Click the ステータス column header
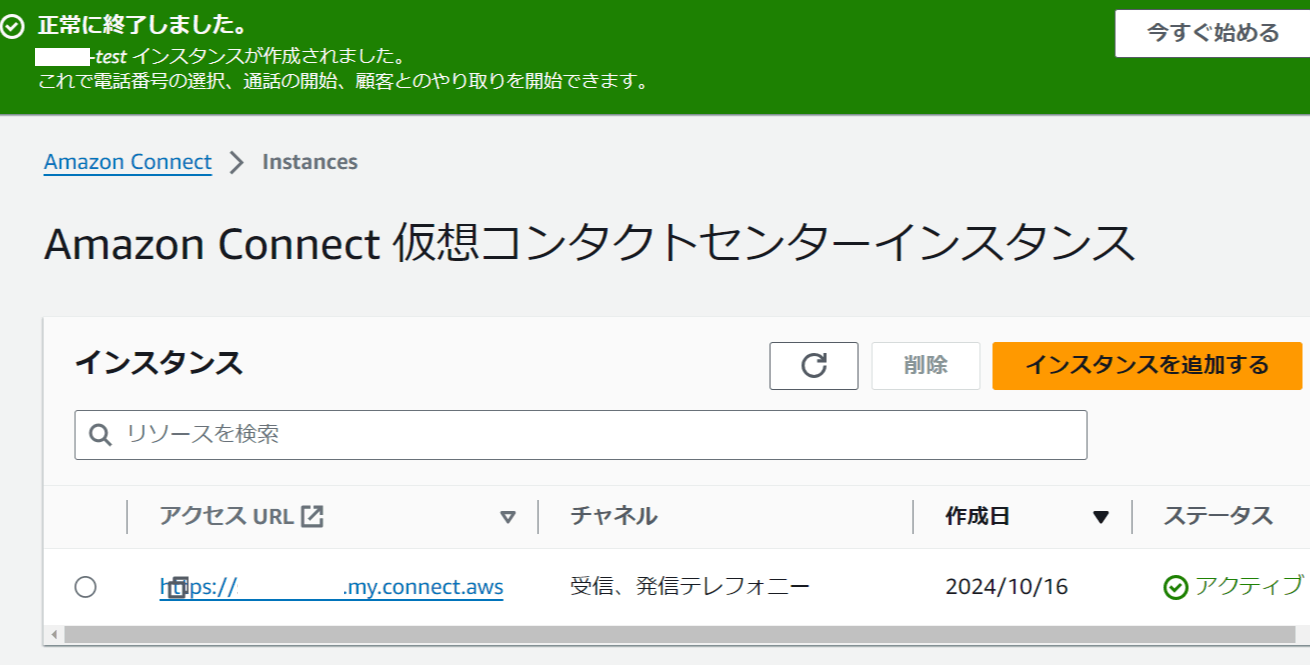 [x=1218, y=516]
